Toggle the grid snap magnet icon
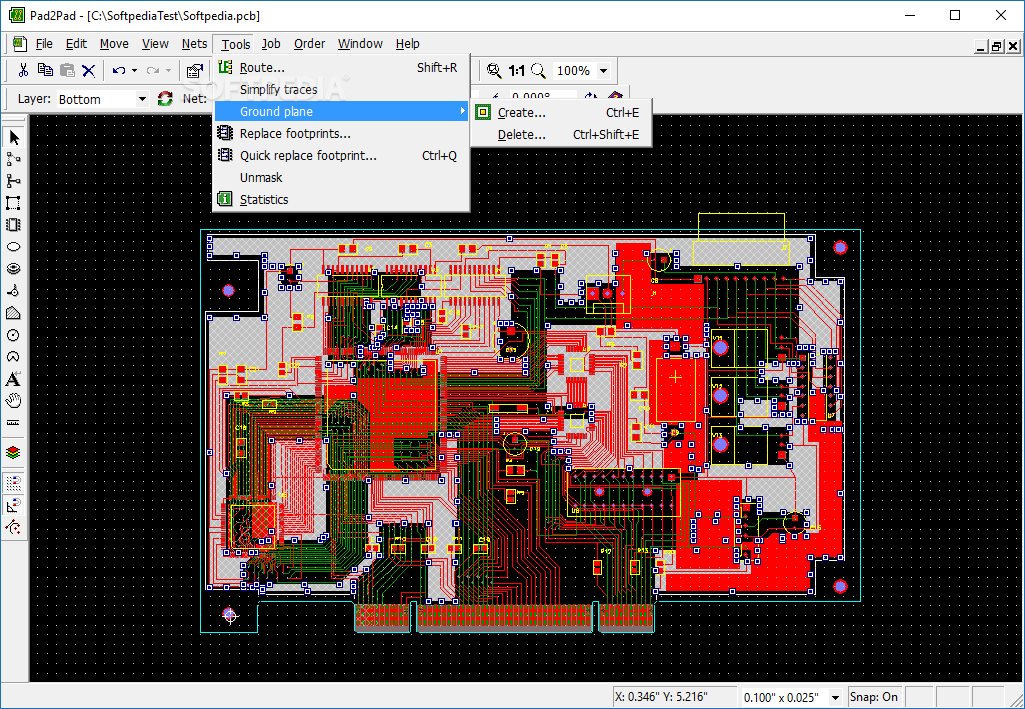The width and height of the screenshot is (1025, 709). click(x=13, y=483)
